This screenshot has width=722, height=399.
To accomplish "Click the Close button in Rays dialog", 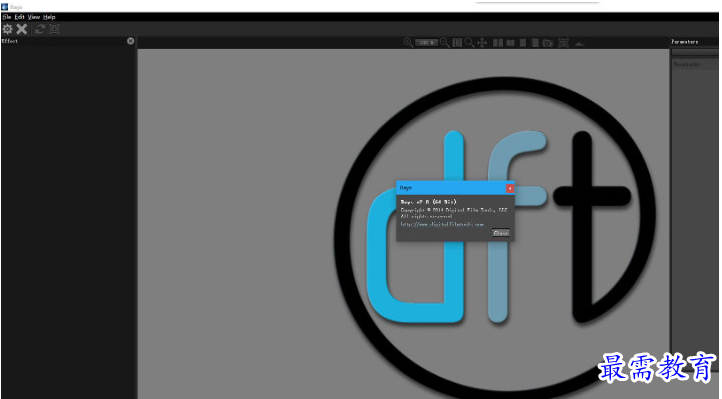I will (x=501, y=233).
